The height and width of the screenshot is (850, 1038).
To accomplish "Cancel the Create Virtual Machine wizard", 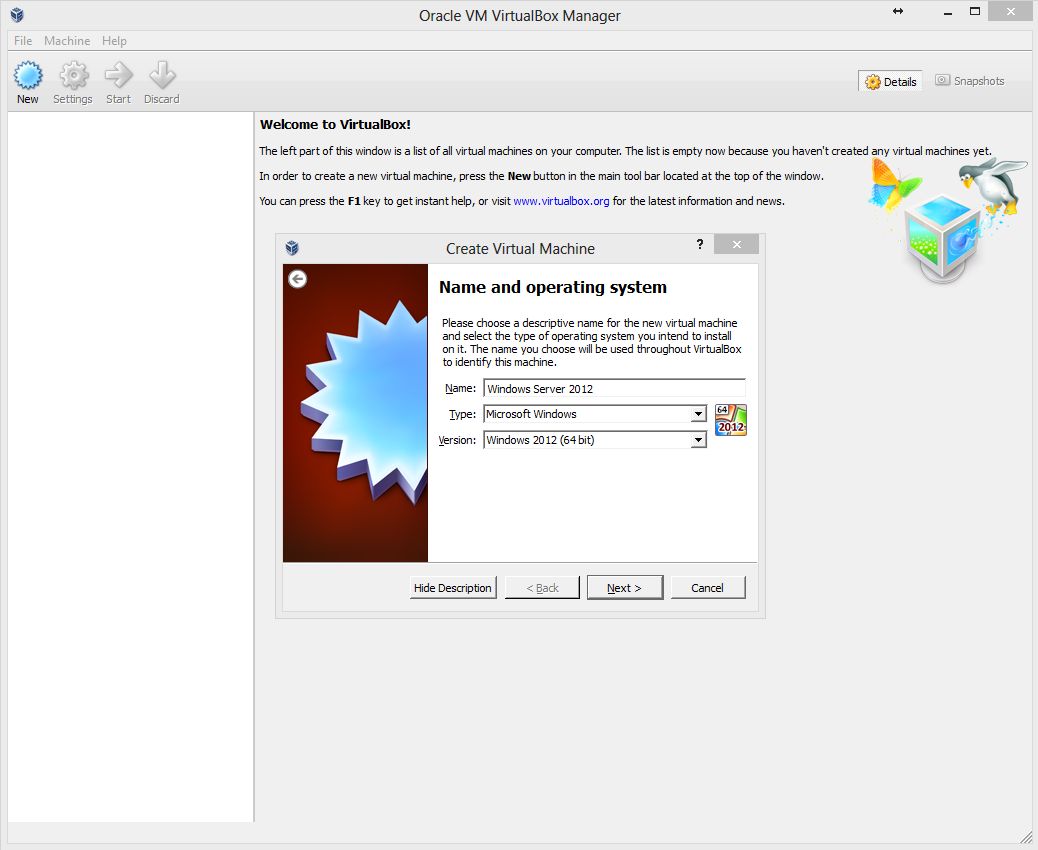I will 708,588.
